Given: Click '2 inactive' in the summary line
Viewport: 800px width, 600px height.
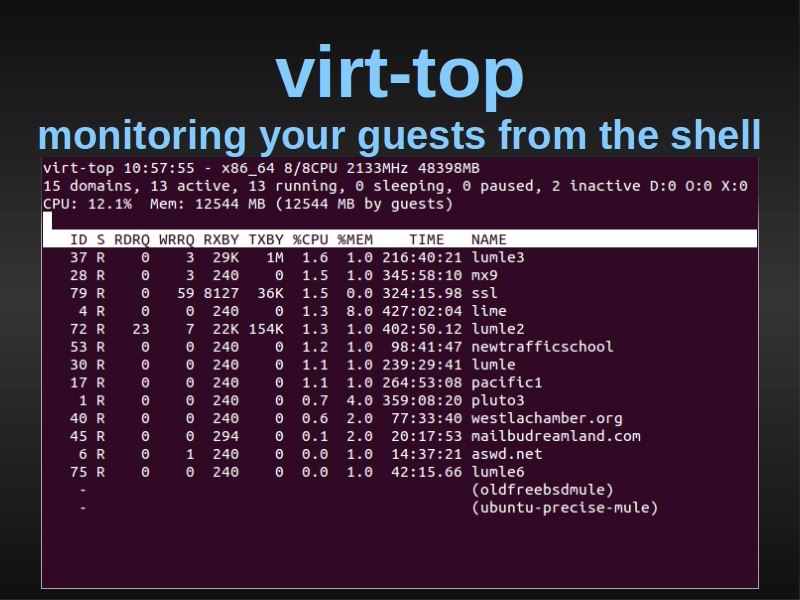Looking at the screenshot, I should [x=596, y=186].
